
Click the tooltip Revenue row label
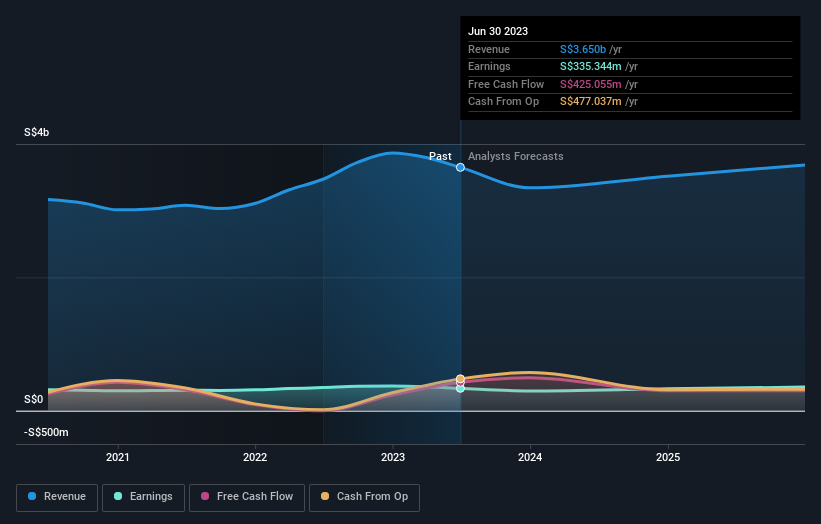point(489,49)
